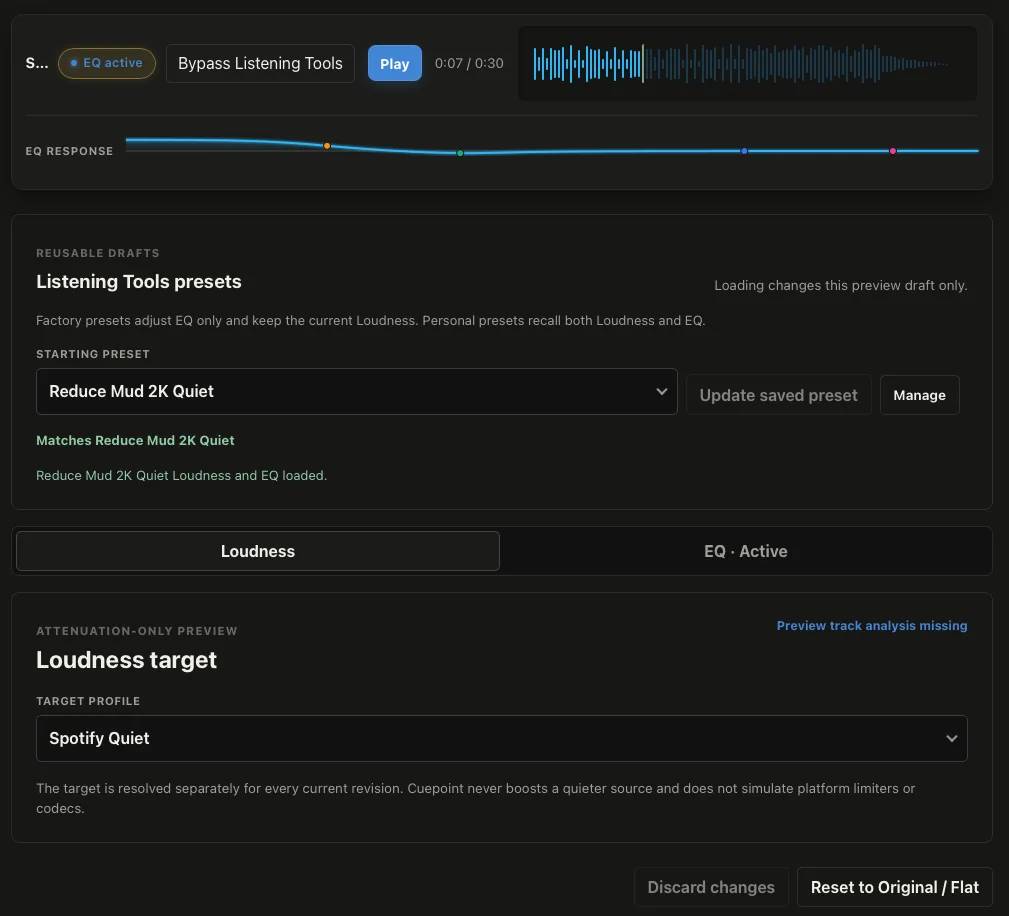Click the Loudness target heading

(x=126, y=660)
